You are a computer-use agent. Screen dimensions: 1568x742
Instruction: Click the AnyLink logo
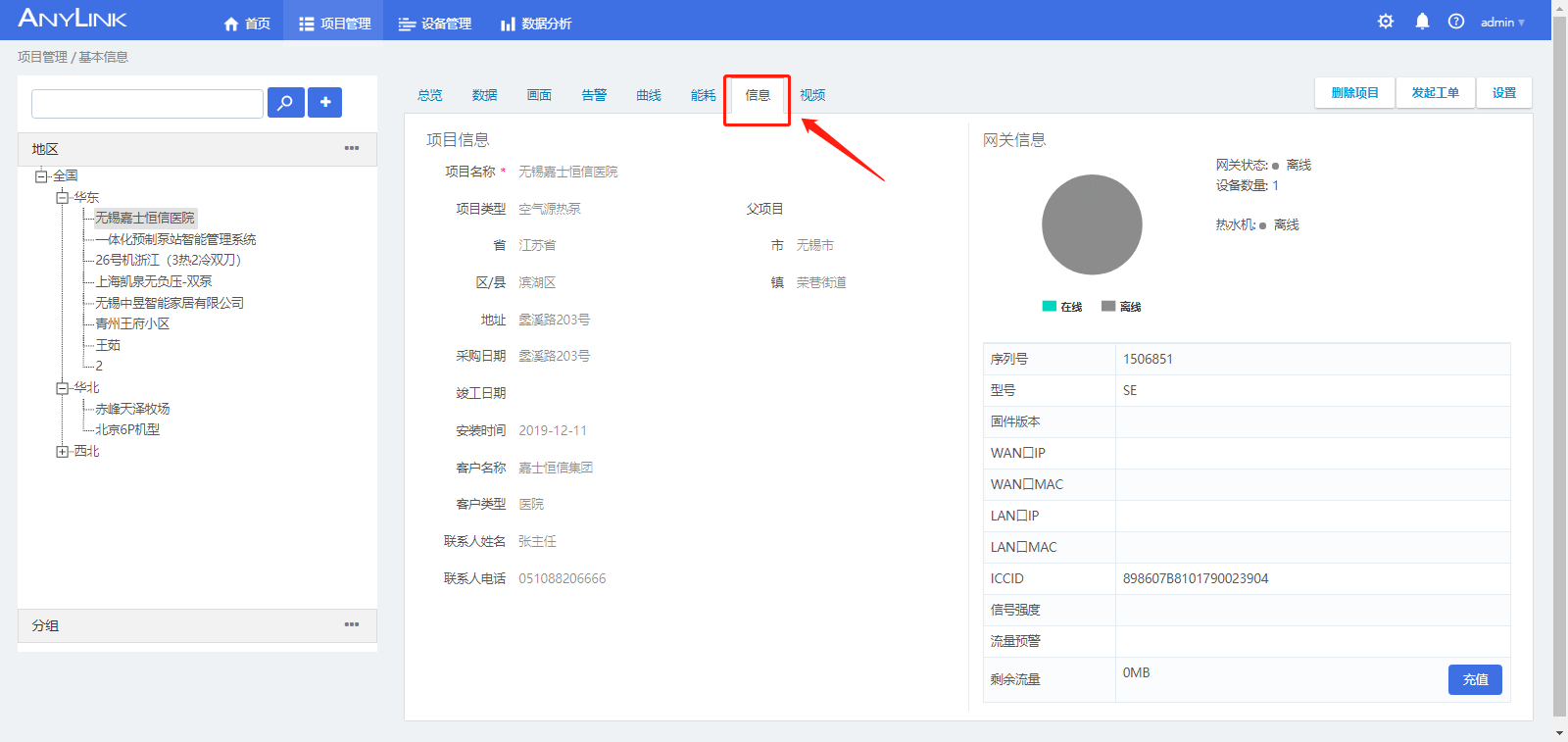coord(73,18)
